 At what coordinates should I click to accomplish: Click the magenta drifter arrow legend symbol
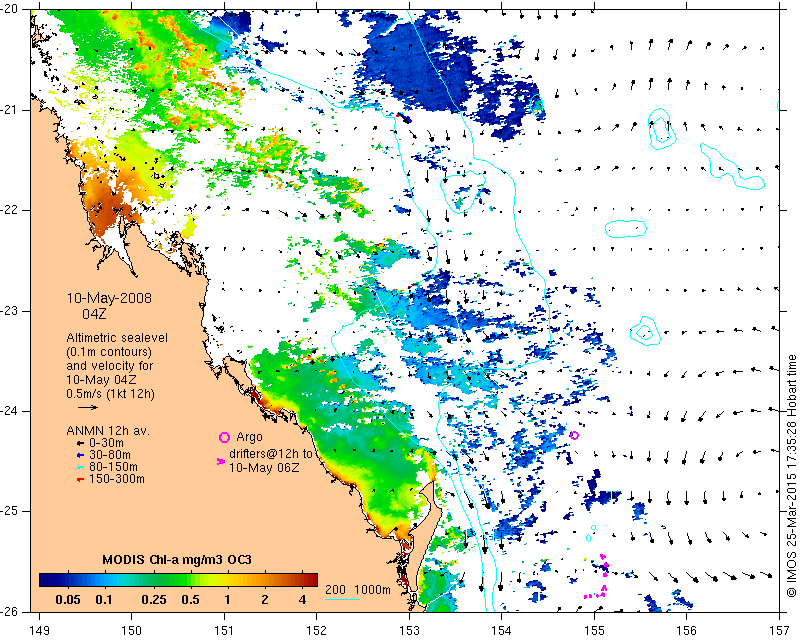click(221, 461)
